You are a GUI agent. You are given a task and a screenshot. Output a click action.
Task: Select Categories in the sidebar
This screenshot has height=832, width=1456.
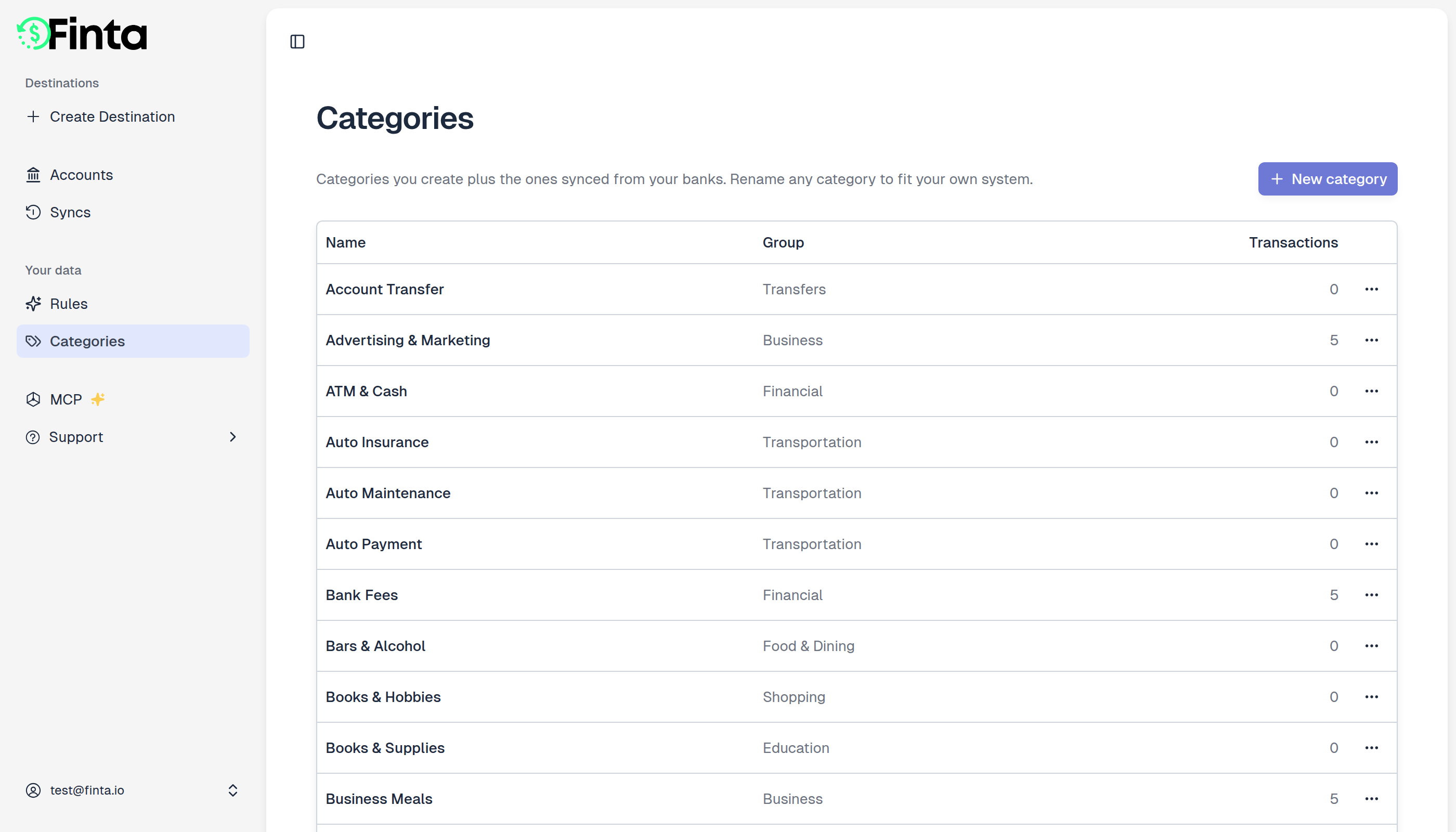(133, 341)
